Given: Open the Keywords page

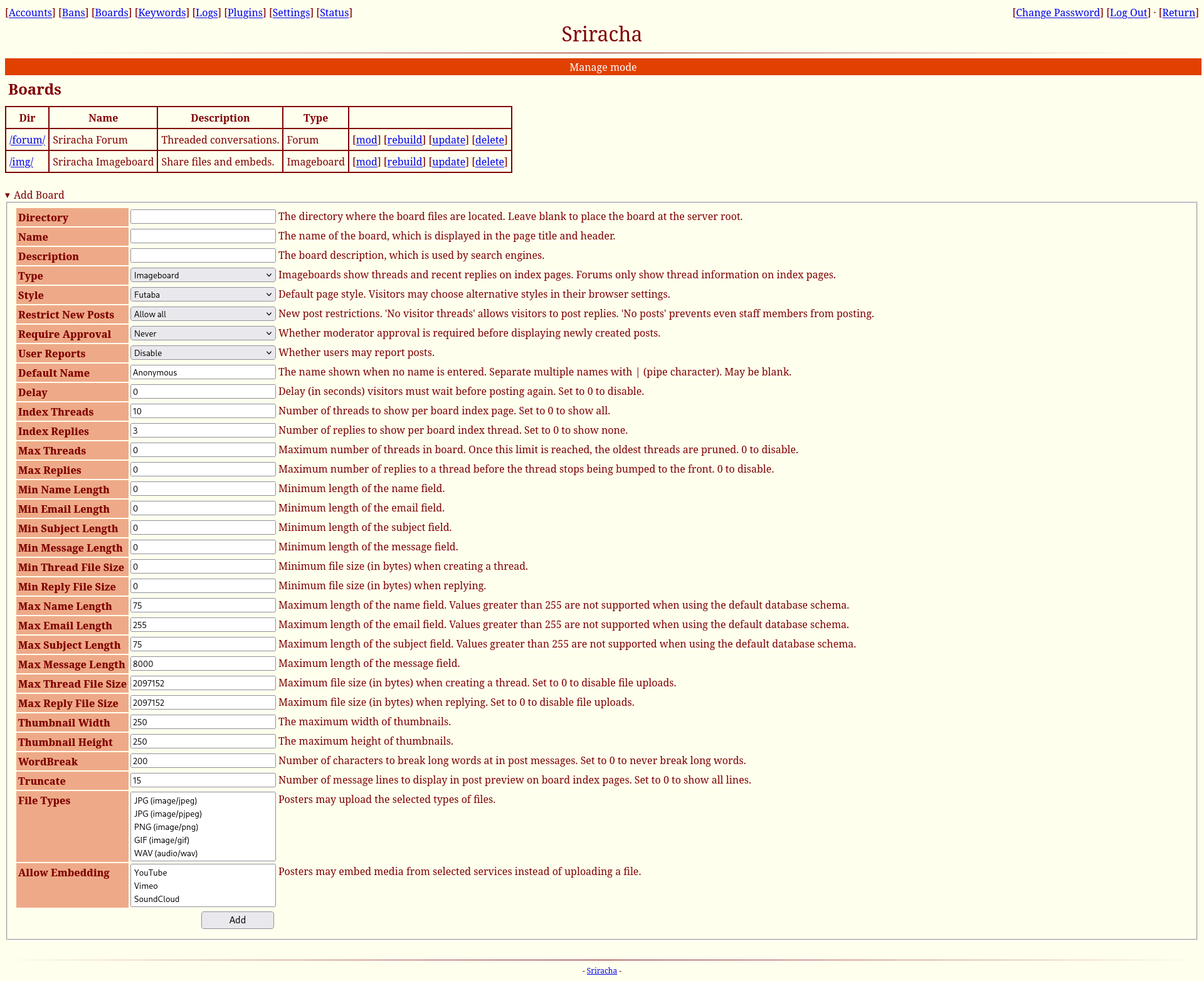Looking at the screenshot, I should coord(162,13).
